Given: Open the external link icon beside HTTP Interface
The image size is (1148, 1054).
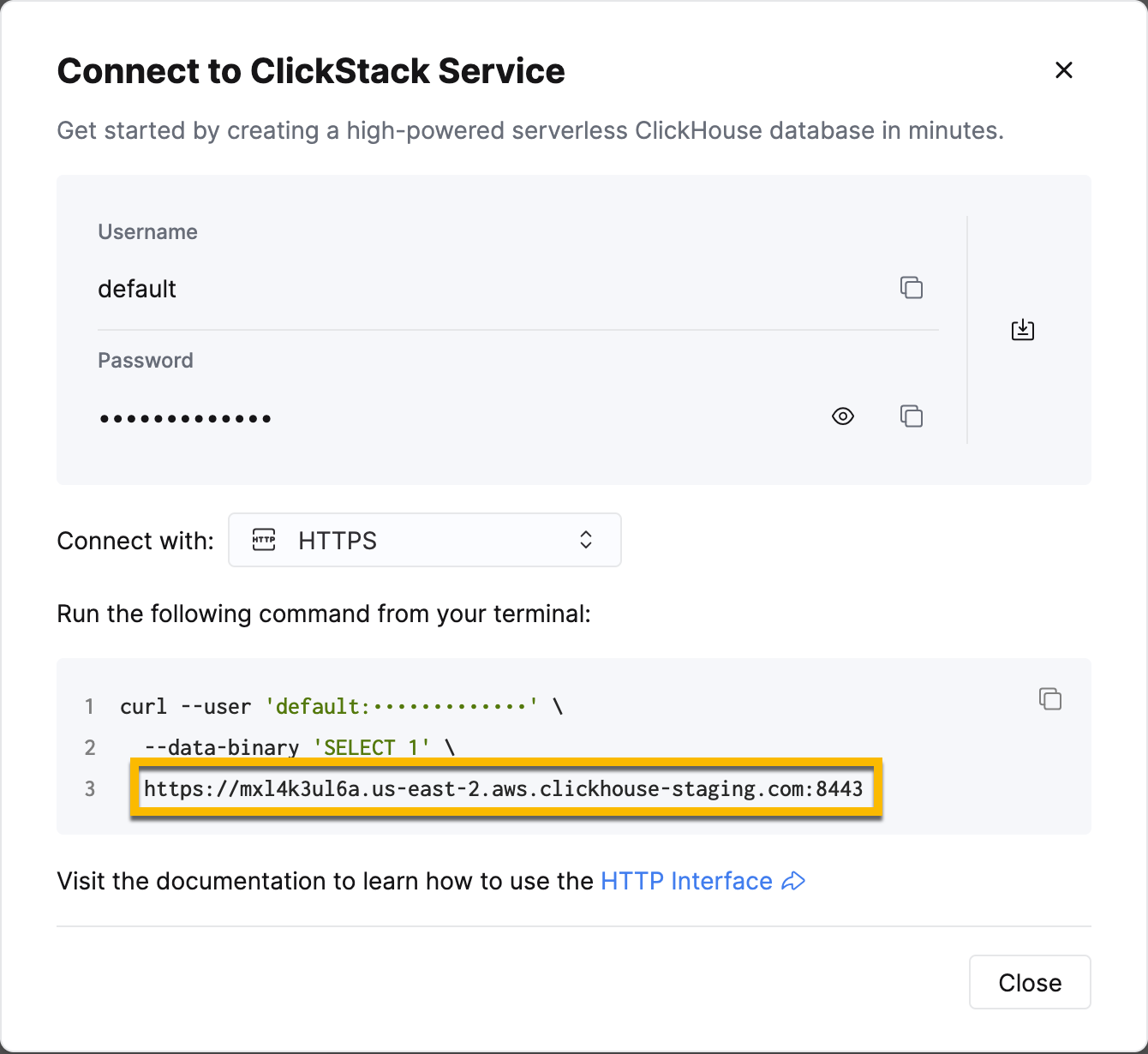Looking at the screenshot, I should (x=793, y=881).
